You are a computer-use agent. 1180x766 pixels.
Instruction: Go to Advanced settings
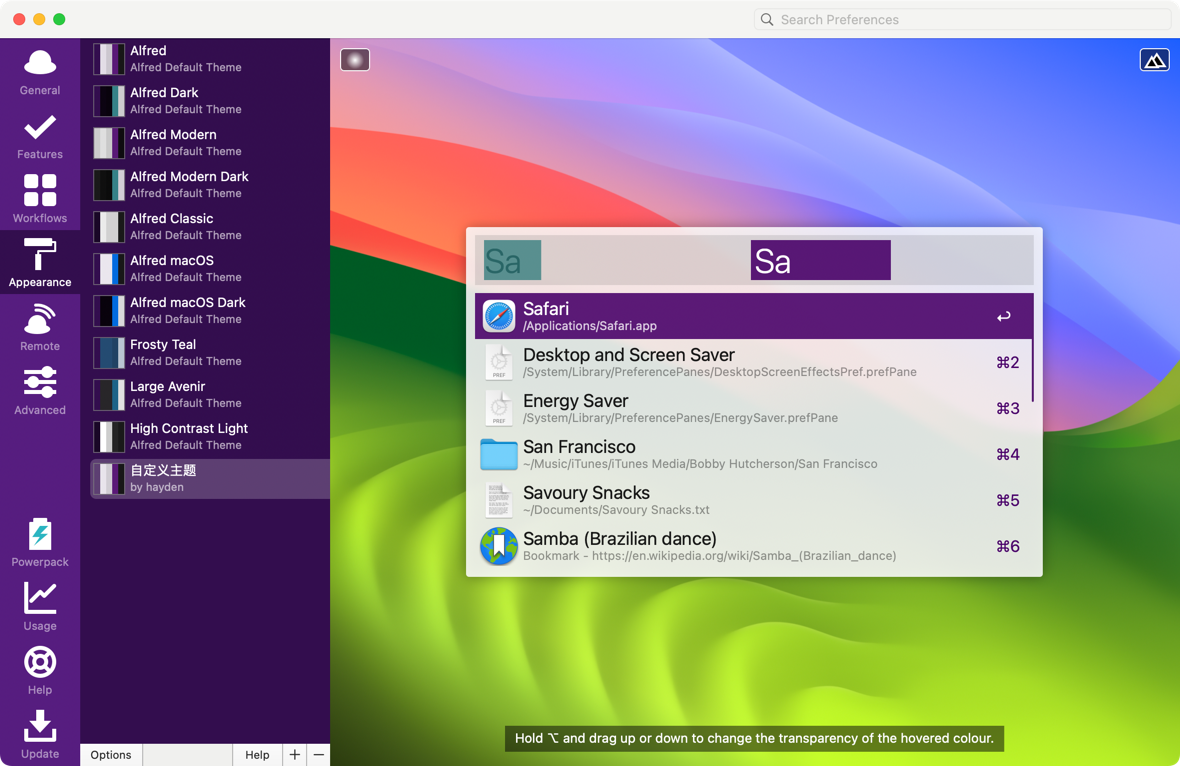[40, 391]
